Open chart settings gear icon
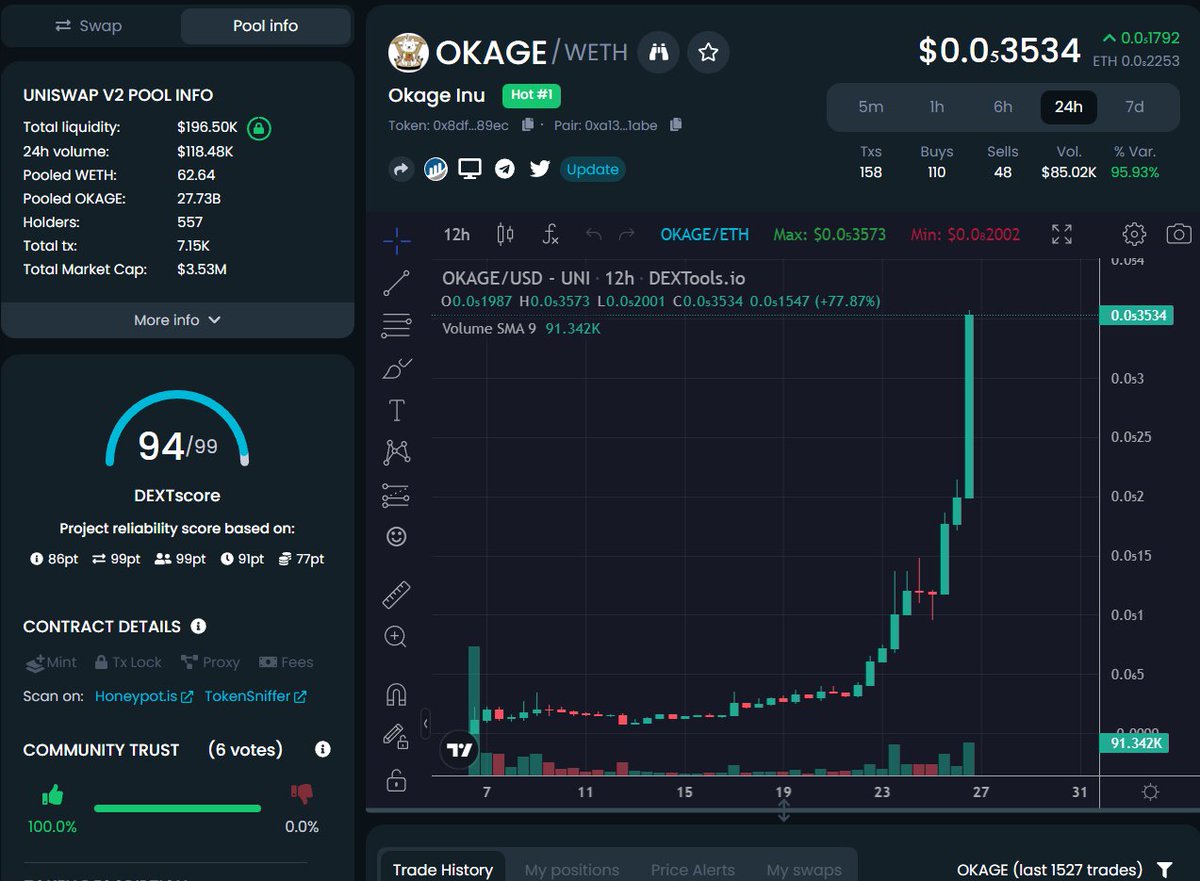The height and width of the screenshot is (881, 1200). coord(1134,234)
